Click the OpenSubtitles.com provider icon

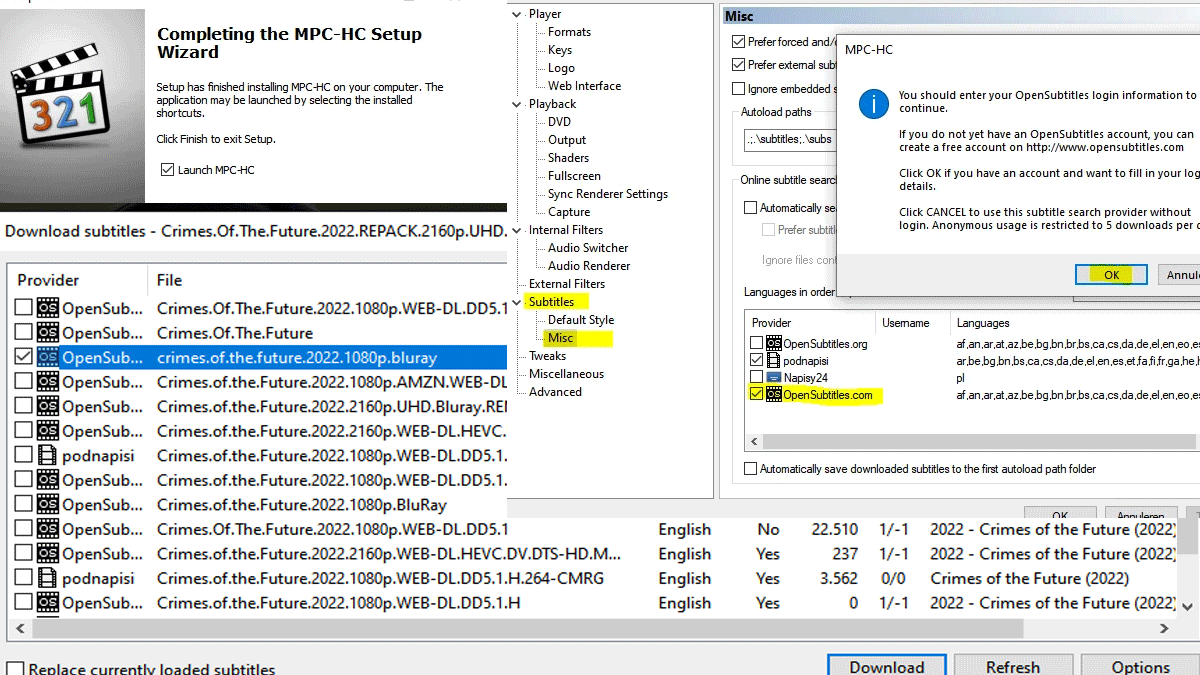tap(773, 395)
